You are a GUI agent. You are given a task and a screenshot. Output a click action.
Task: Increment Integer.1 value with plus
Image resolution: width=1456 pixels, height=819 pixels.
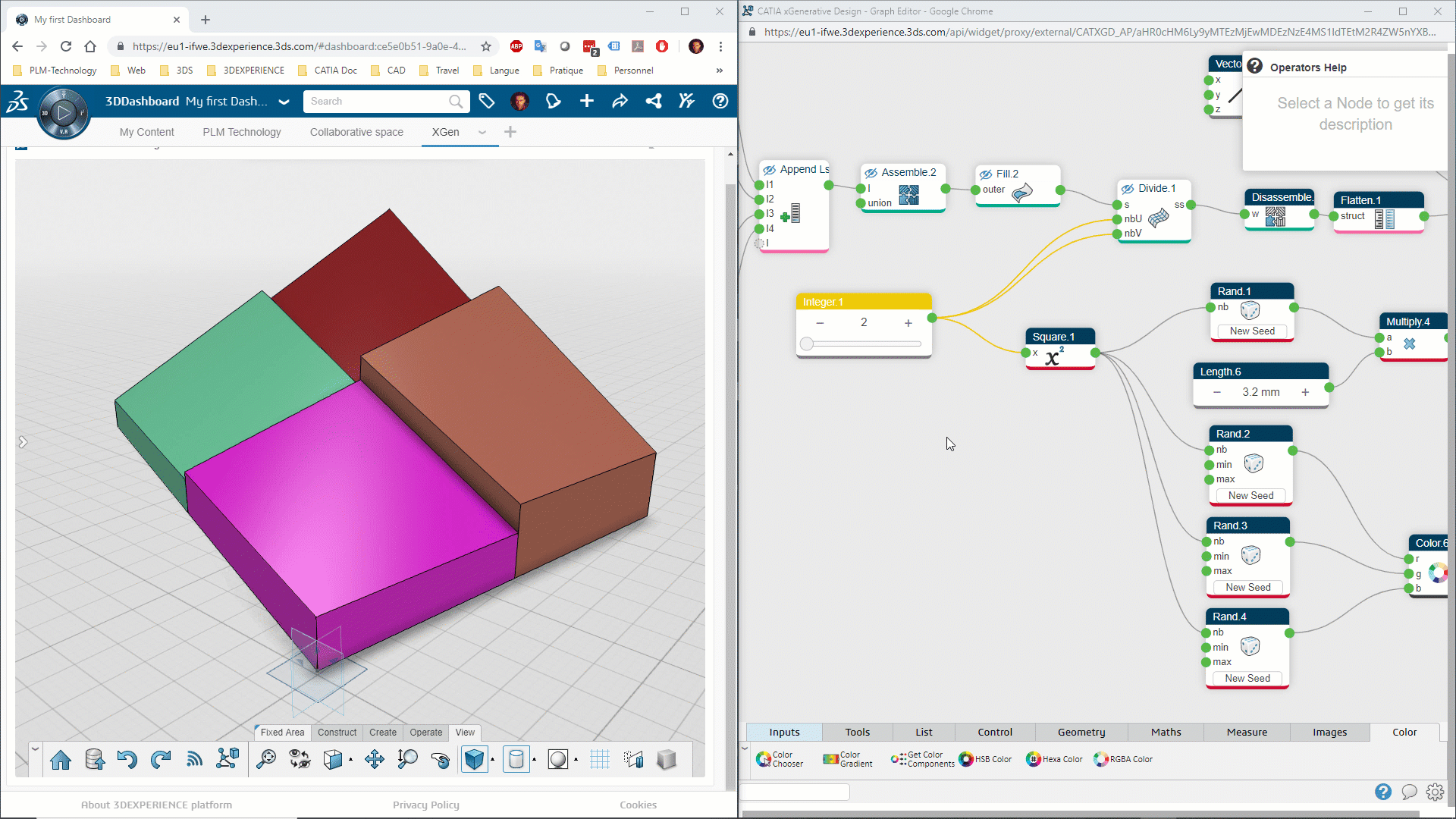908,323
